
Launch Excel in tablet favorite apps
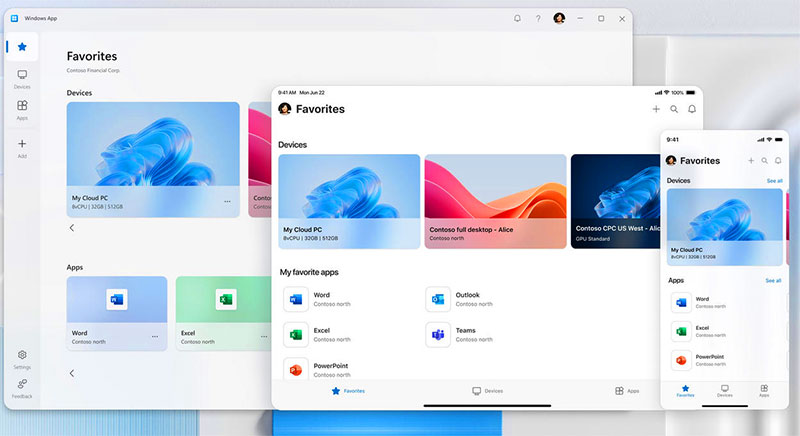317,335
